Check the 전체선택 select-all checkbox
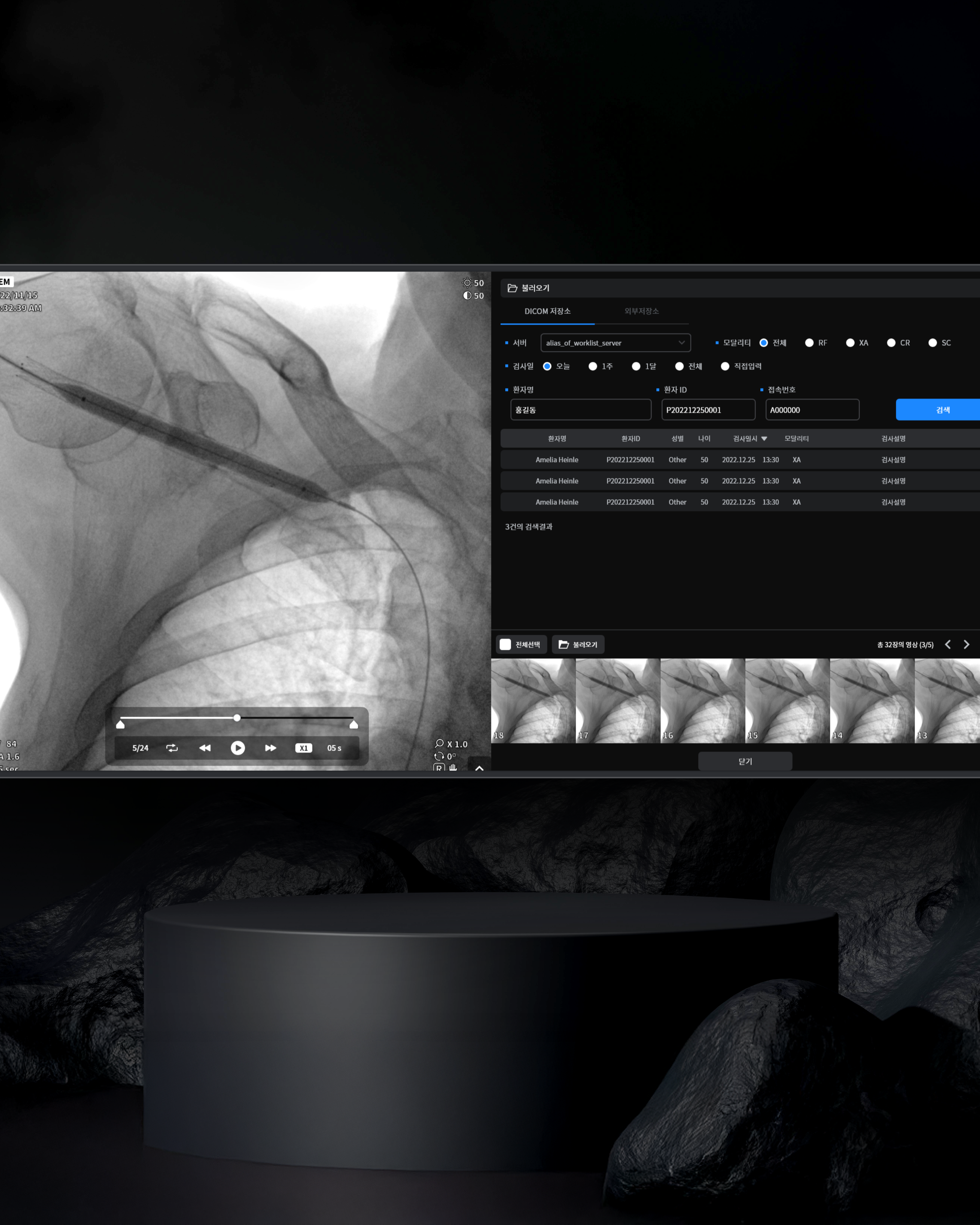The height and width of the screenshot is (1225, 980). (505, 644)
